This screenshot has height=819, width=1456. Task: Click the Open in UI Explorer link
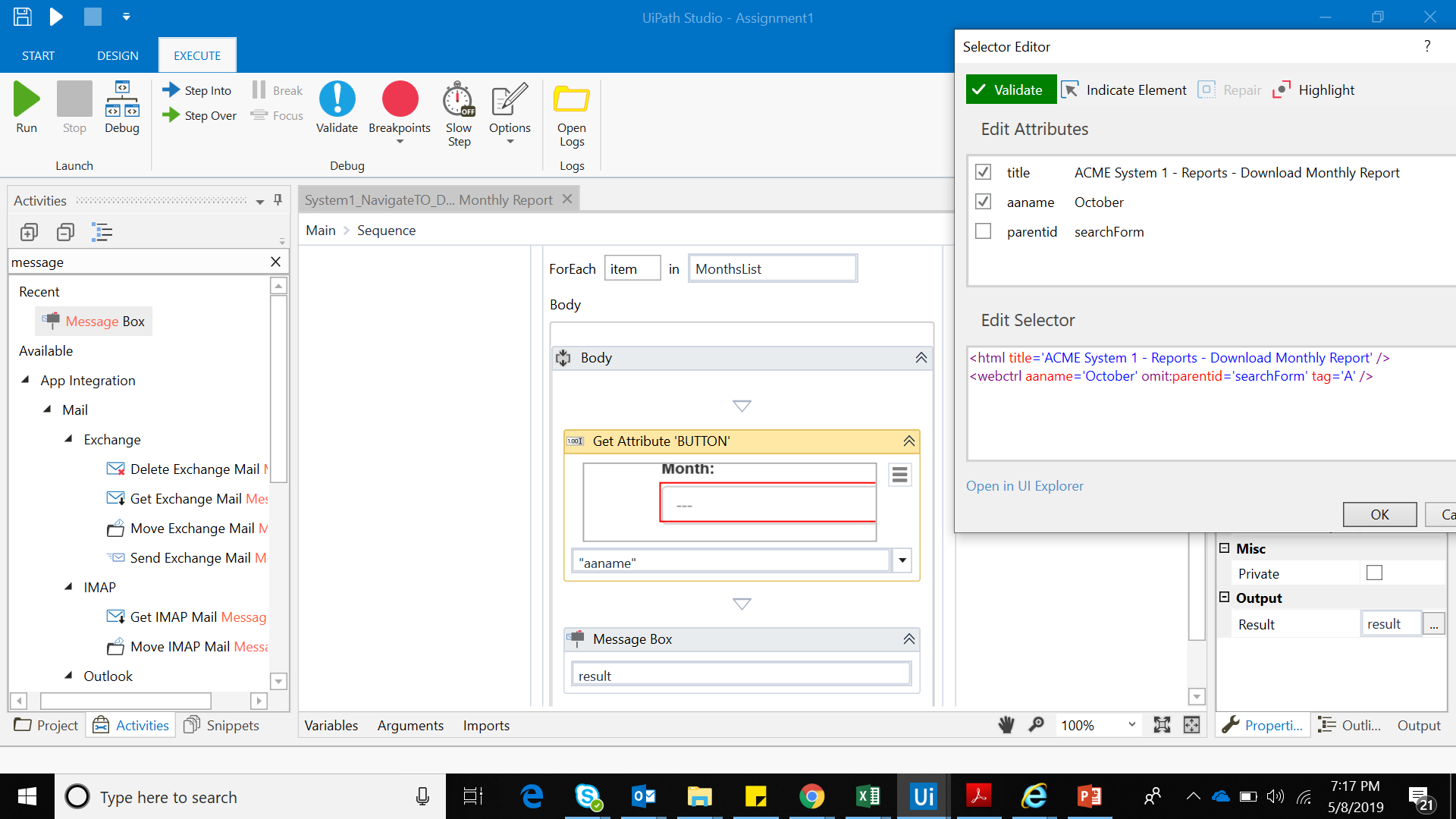[1024, 486]
